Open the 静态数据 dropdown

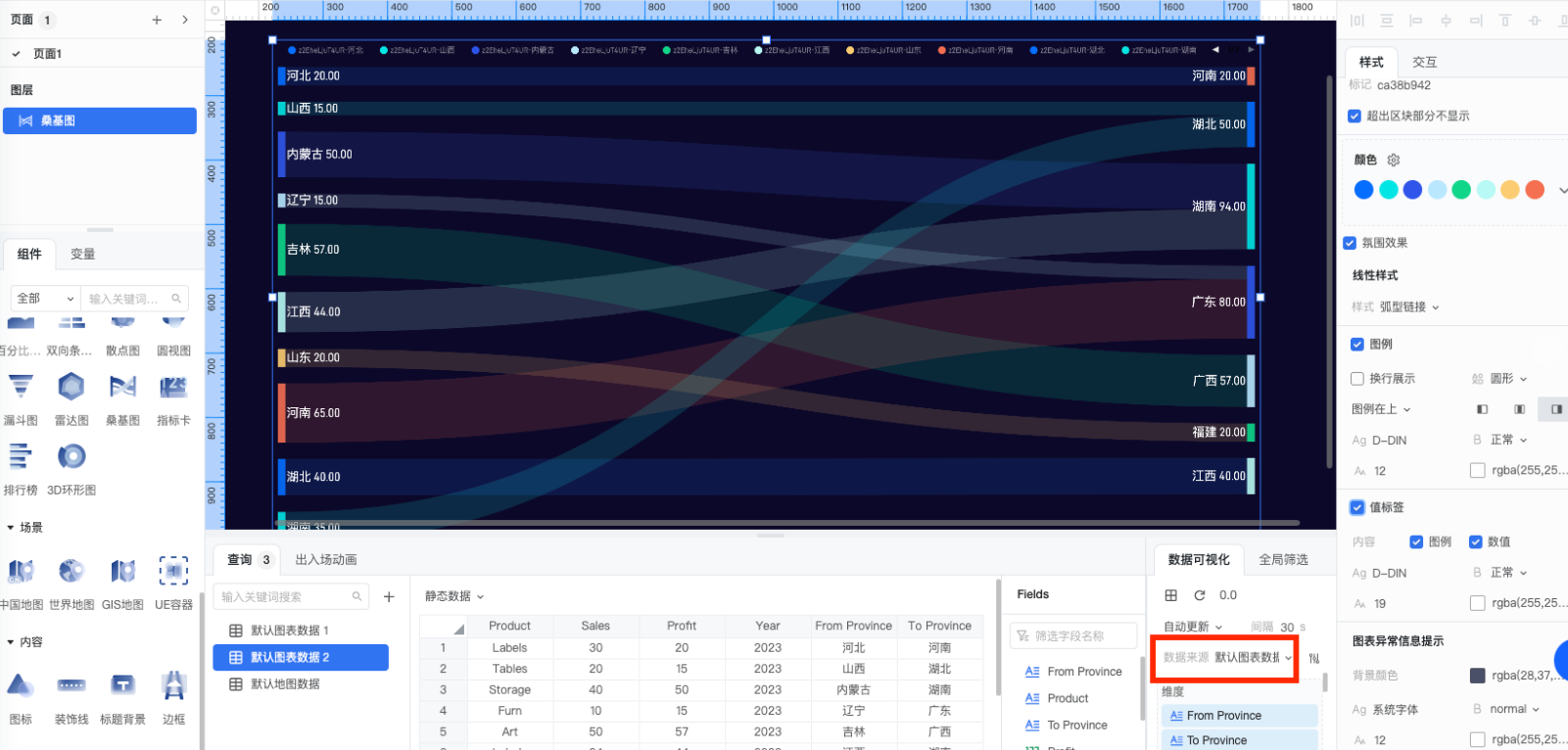point(454,596)
